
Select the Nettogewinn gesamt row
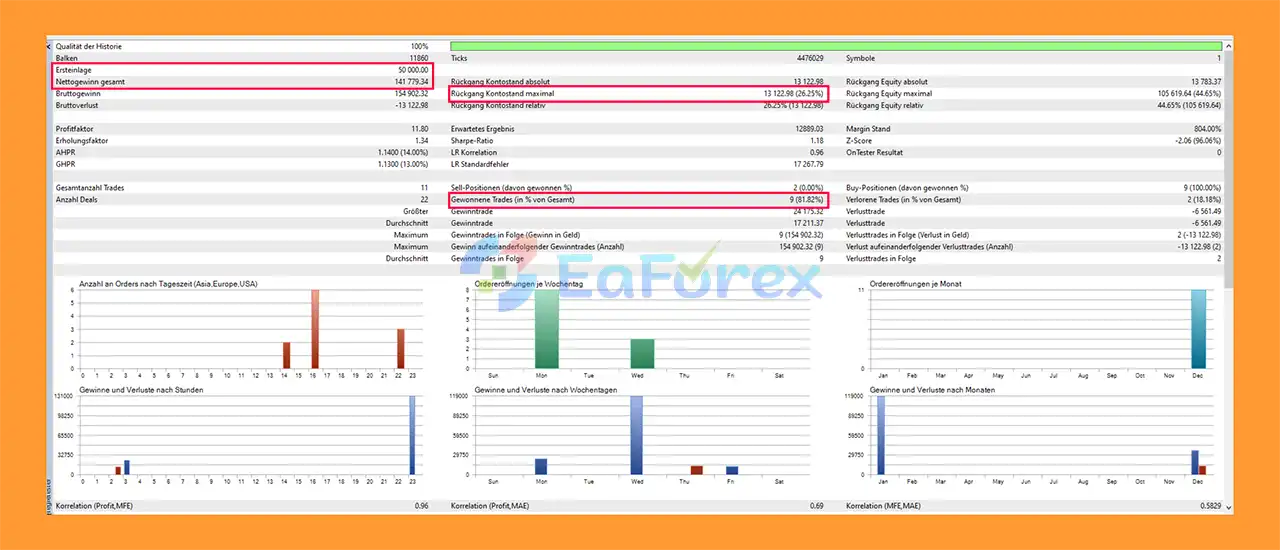(x=242, y=82)
